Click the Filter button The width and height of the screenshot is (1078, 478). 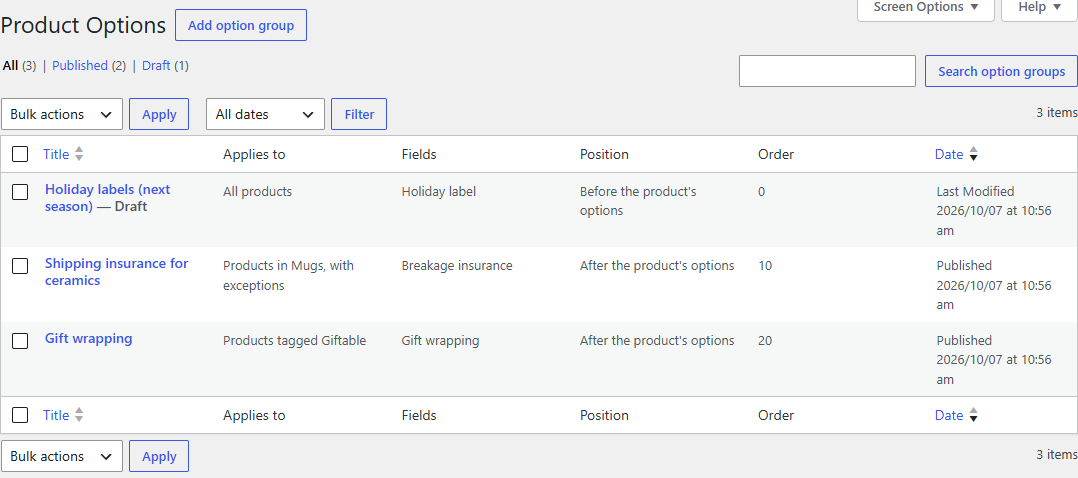pyautogui.click(x=359, y=114)
